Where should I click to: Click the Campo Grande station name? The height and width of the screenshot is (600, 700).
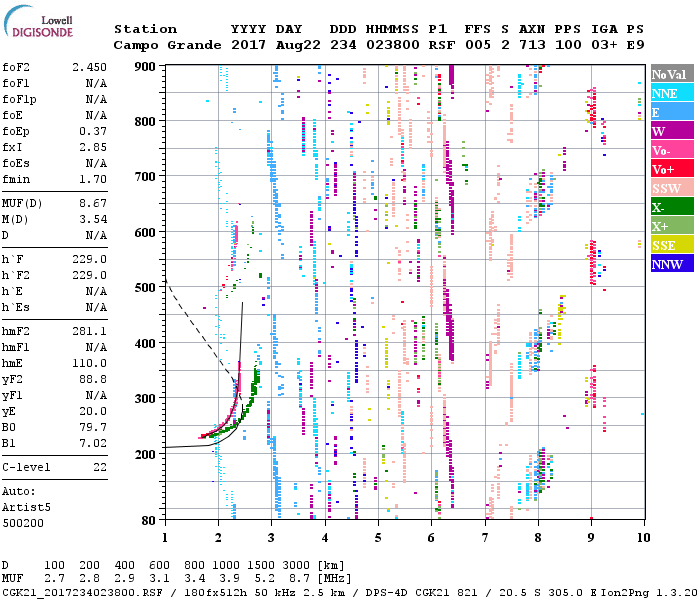click(160, 45)
